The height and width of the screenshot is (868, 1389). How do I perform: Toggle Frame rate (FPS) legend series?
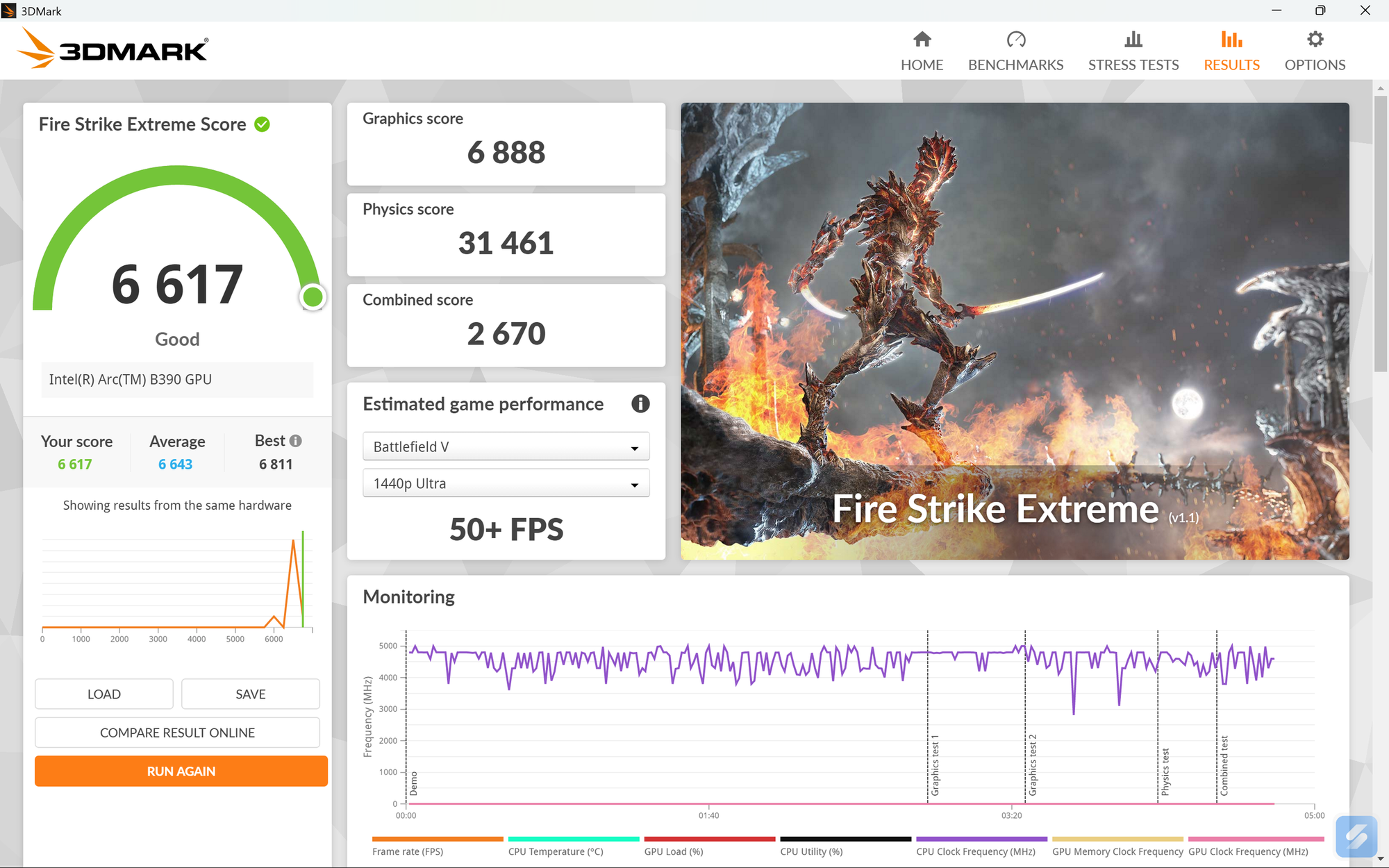pyautogui.click(x=408, y=851)
